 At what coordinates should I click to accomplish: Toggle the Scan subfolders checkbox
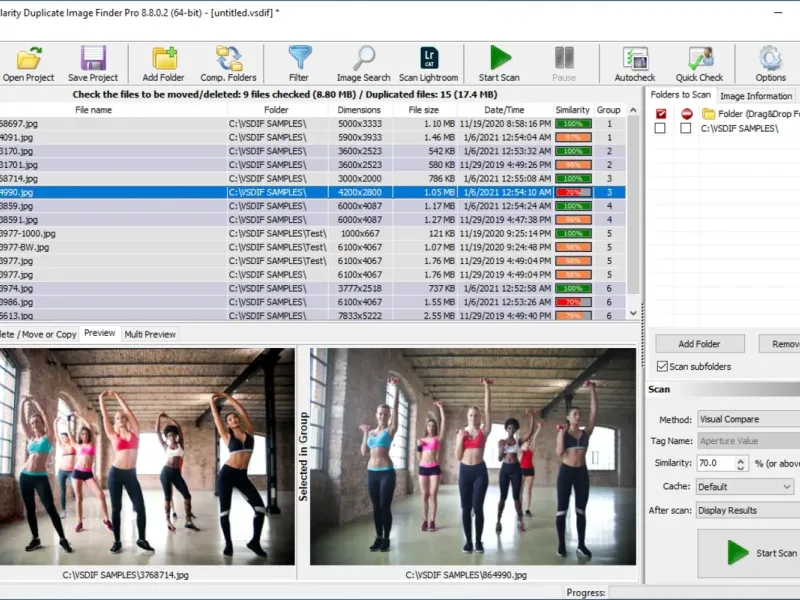click(x=662, y=366)
